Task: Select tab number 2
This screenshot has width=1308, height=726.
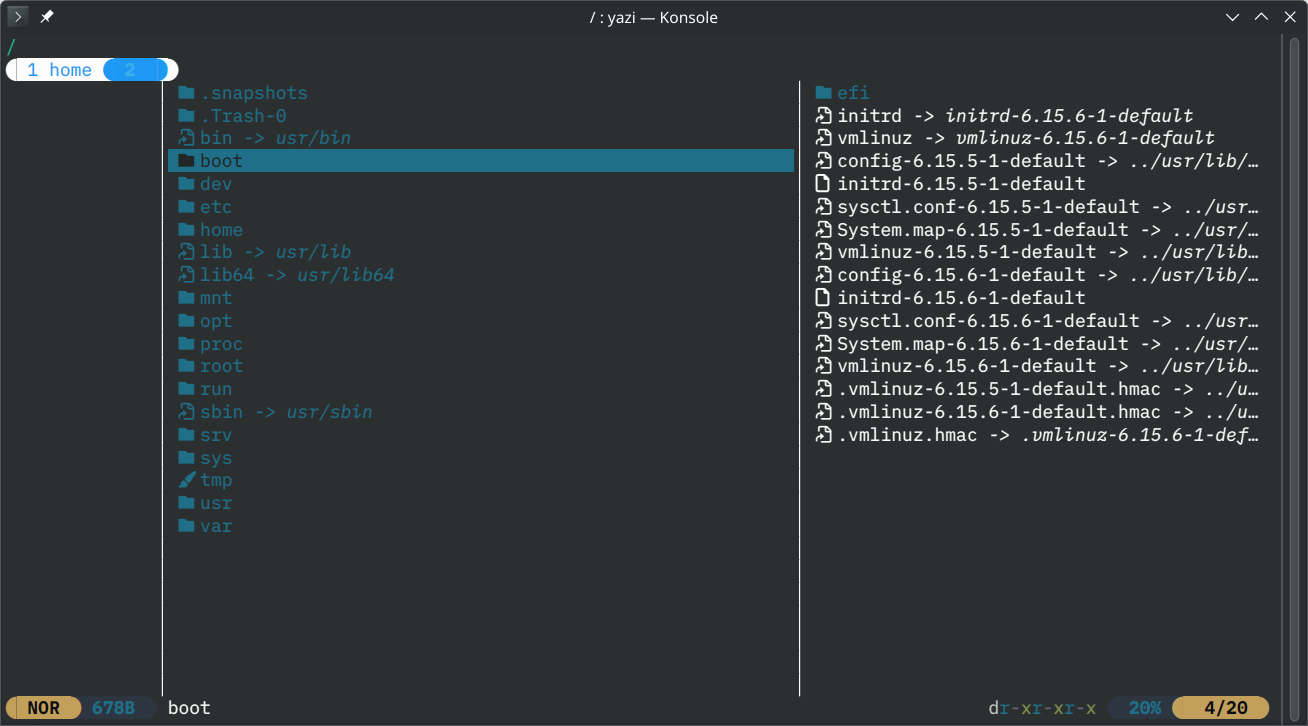Action: pyautogui.click(x=131, y=70)
